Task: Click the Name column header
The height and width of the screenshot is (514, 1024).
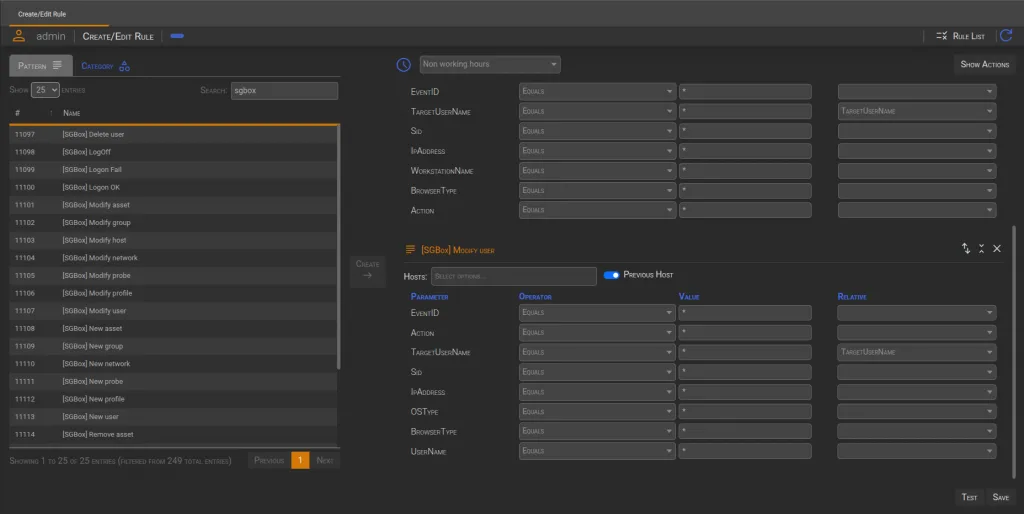Action: pos(71,113)
